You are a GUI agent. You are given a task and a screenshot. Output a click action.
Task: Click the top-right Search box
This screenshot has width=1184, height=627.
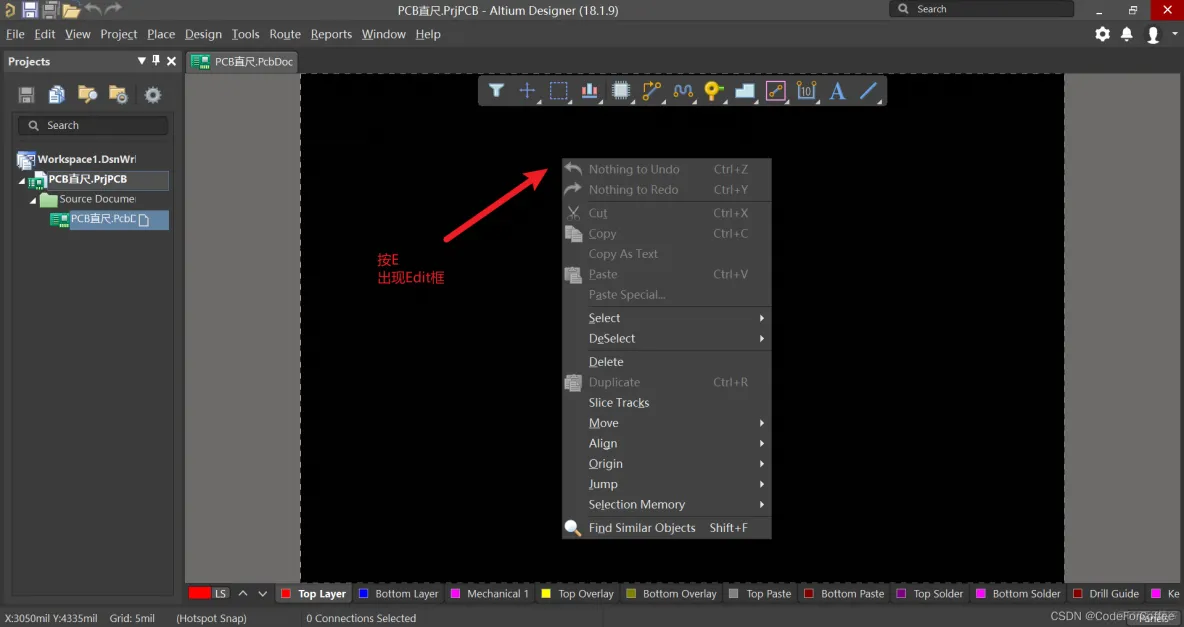pyautogui.click(x=982, y=9)
